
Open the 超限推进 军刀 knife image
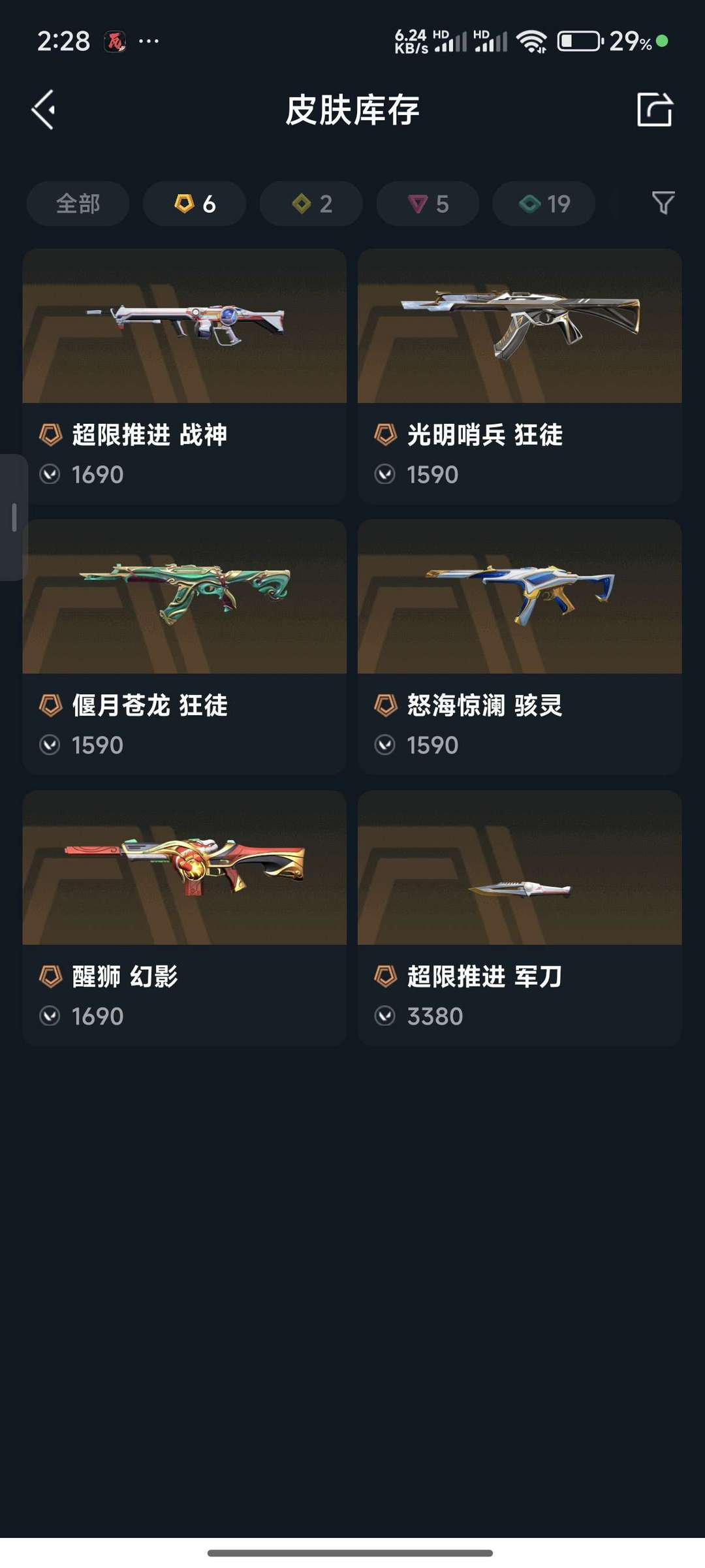520,868
